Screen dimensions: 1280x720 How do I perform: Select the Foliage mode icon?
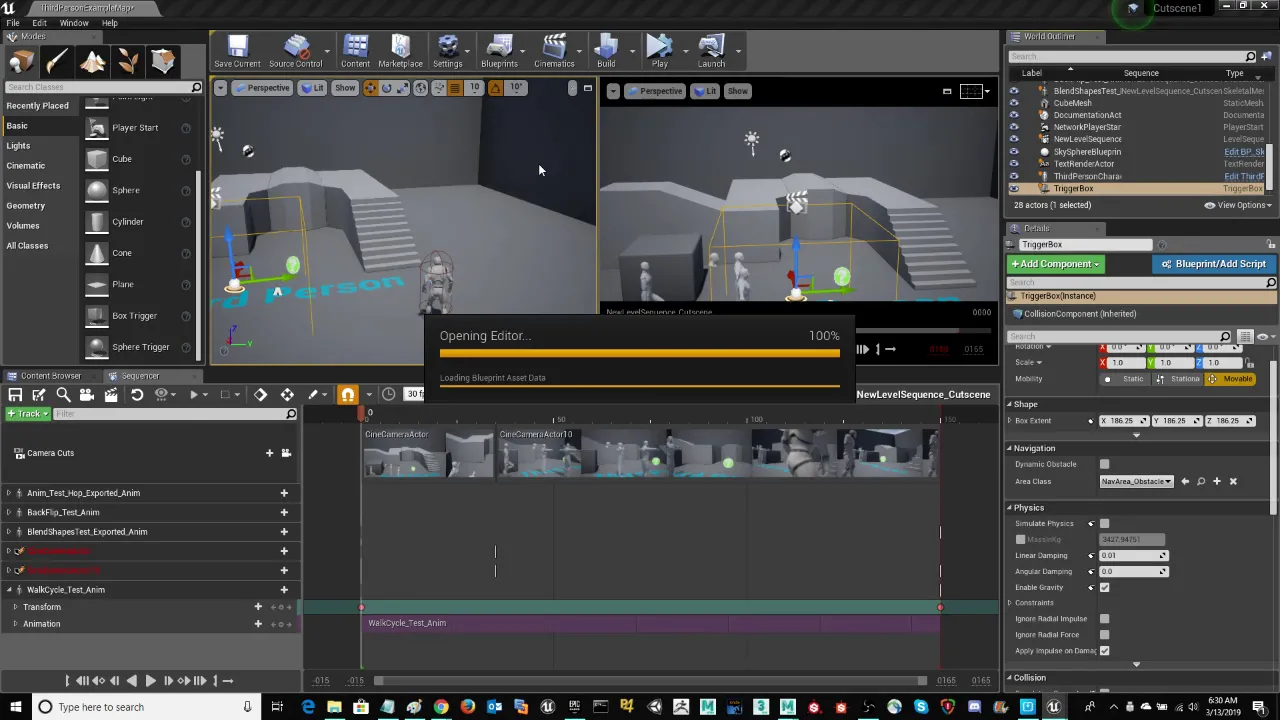pyautogui.click(x=127, y=62)
